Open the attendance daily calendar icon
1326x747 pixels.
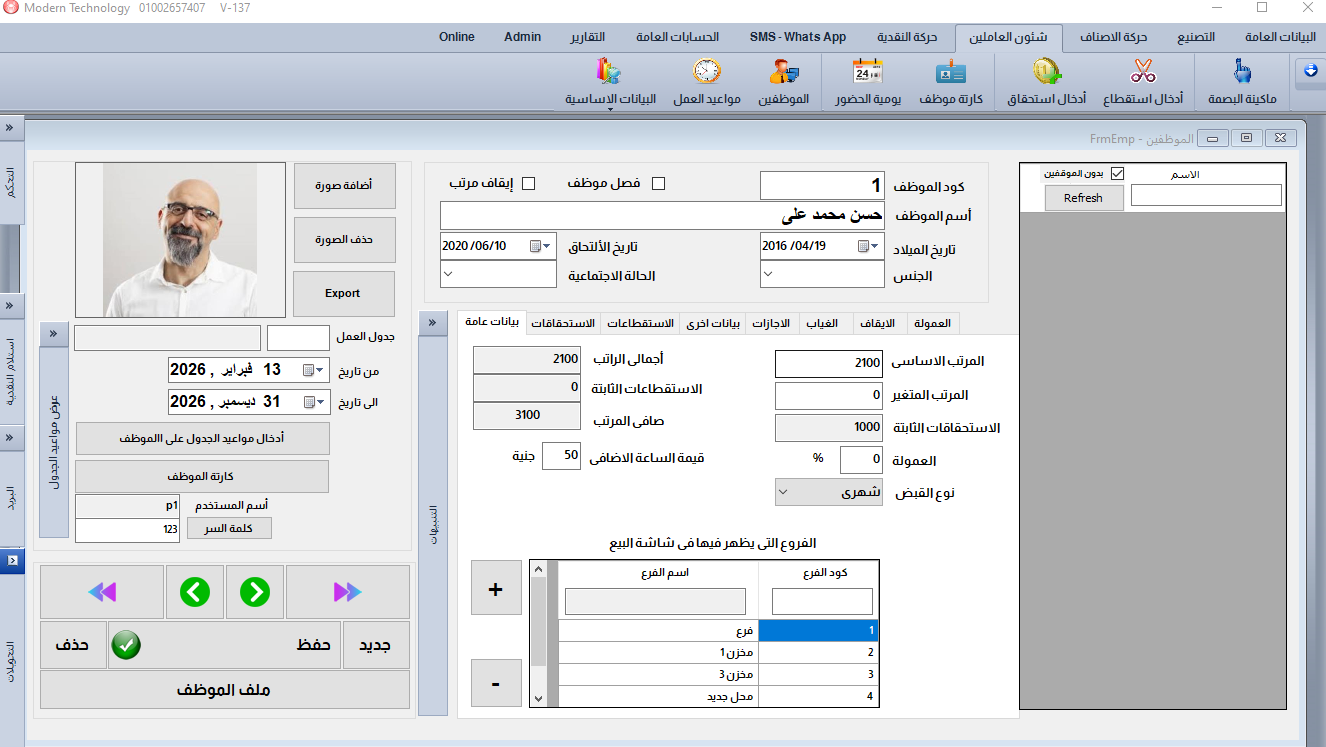point(867,73)
